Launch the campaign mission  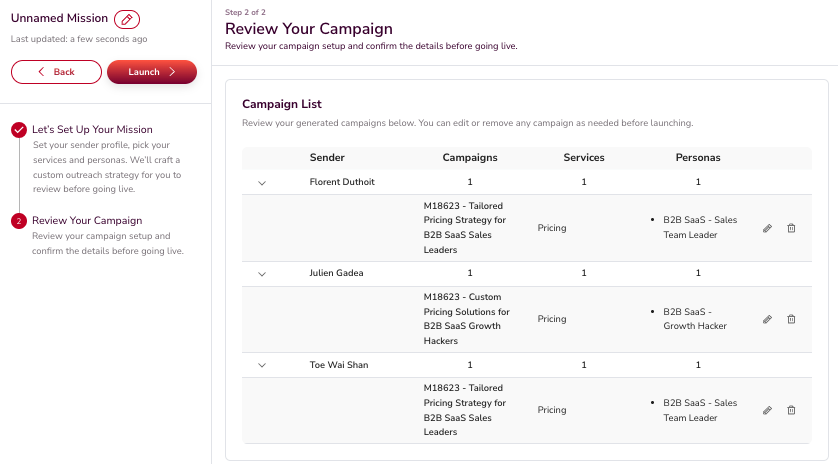pyautogui.click(x=152, y=72)
